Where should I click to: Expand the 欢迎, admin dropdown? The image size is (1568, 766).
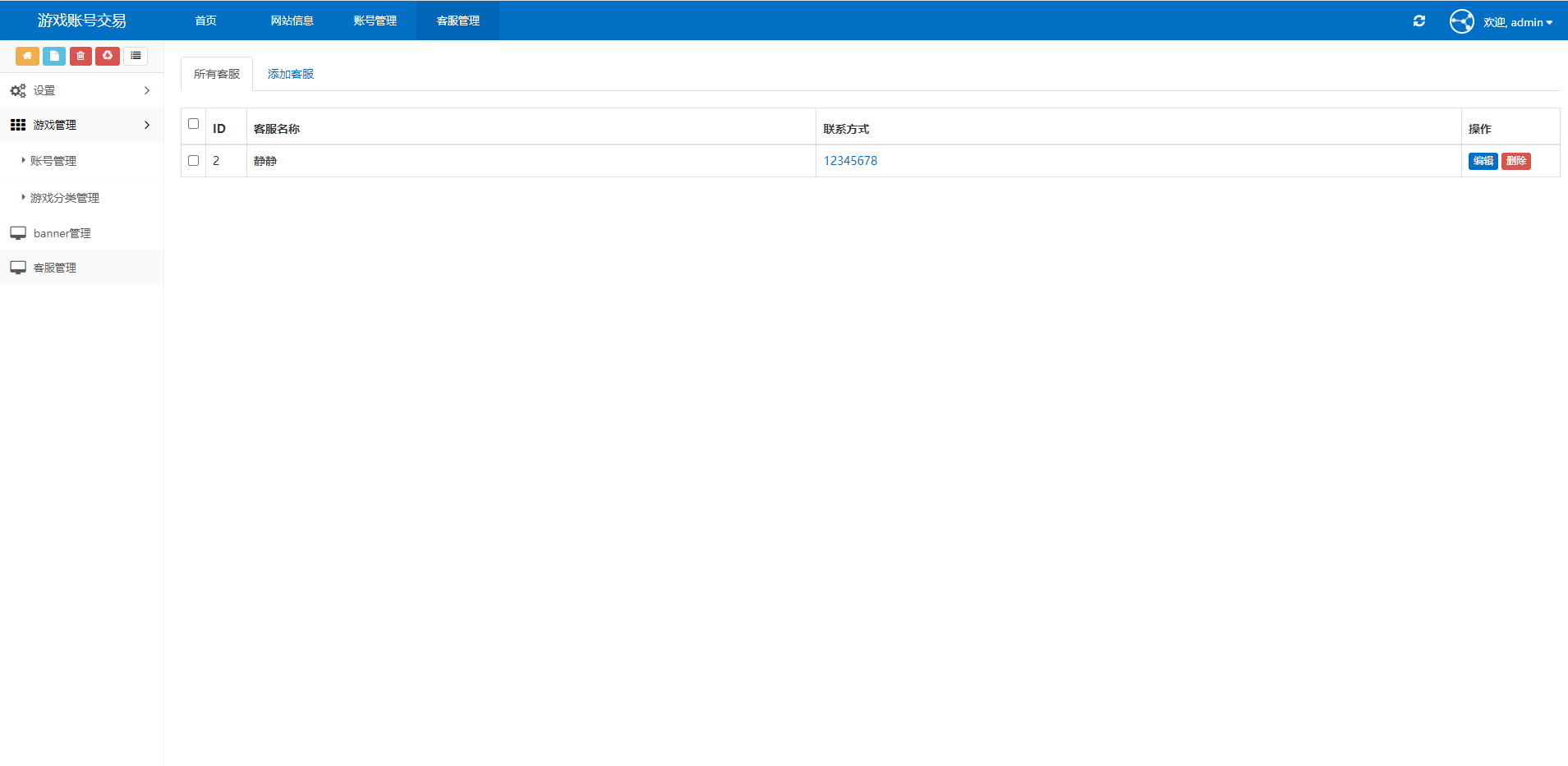1517,22
